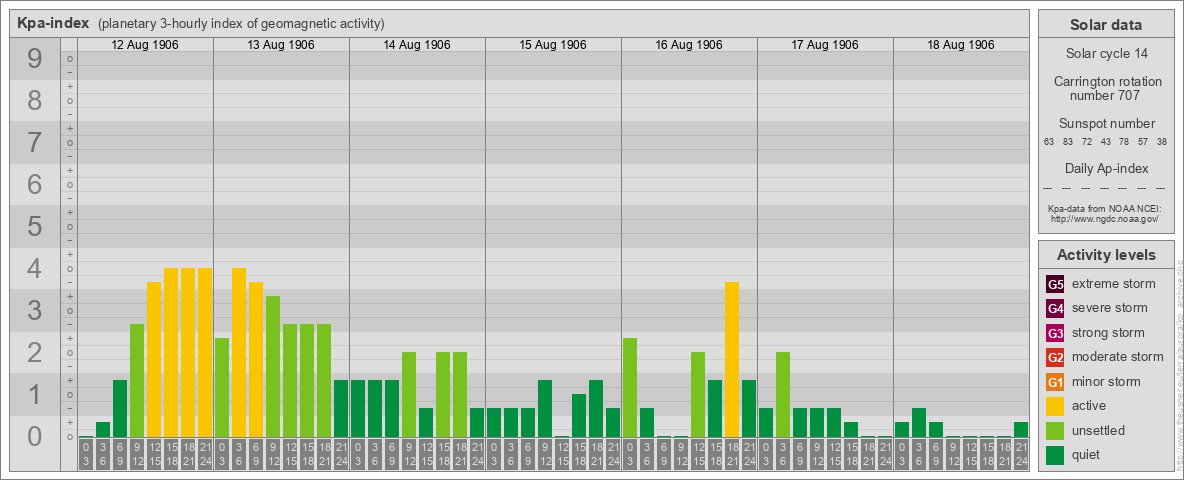
Task: Click the Kp scale number 7
Action: (x=35, y=143)
